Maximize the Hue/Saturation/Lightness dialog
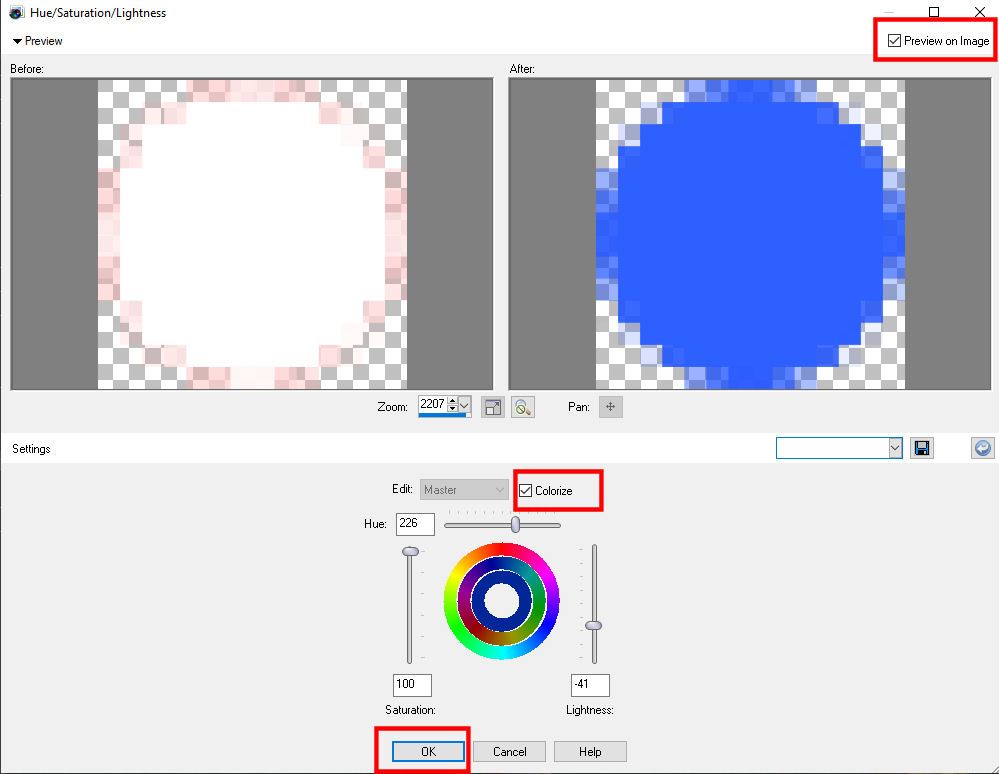 pyautogui.click(x=934, y=12)
